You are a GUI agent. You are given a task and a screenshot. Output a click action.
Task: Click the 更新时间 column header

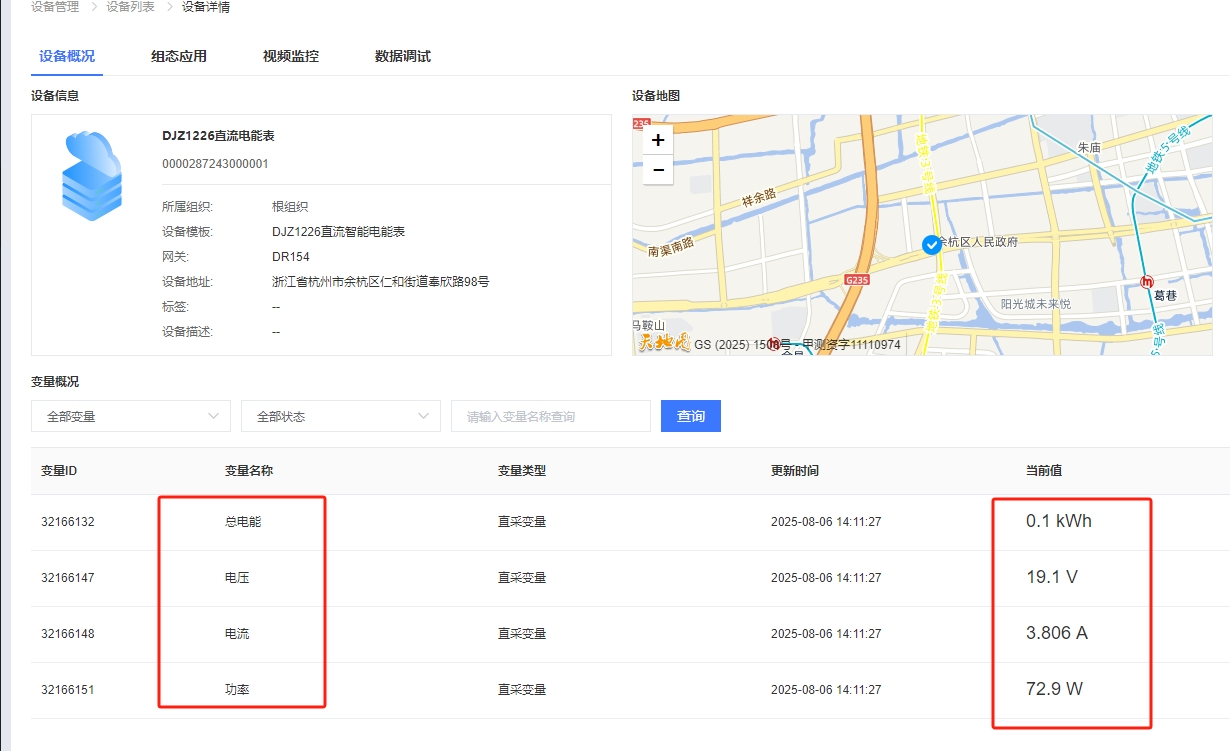(795, 470)
